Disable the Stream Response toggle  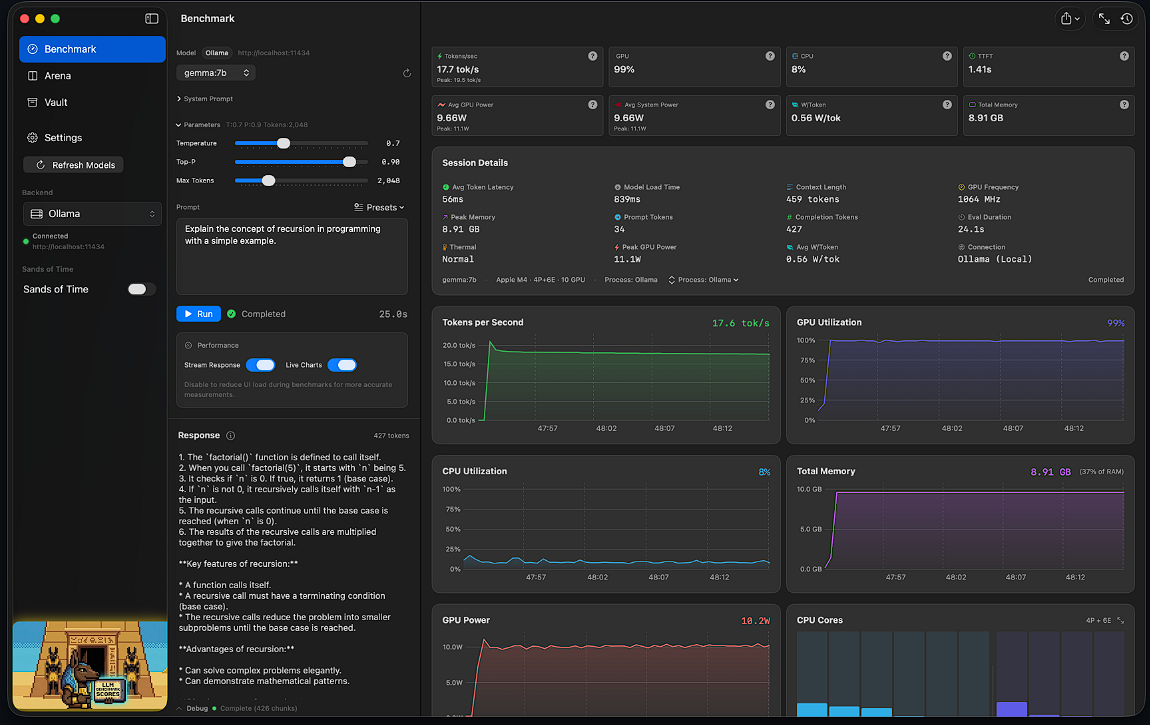[x=261, y=365]
